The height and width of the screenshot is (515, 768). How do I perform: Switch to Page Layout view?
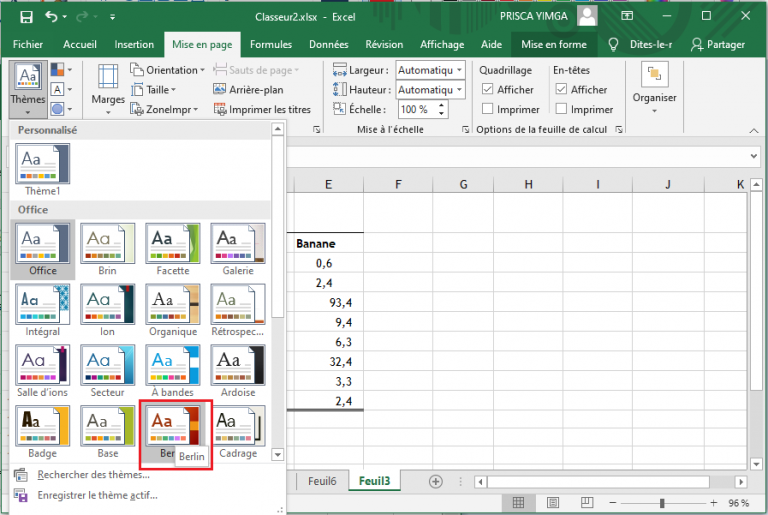coord(553,503)
